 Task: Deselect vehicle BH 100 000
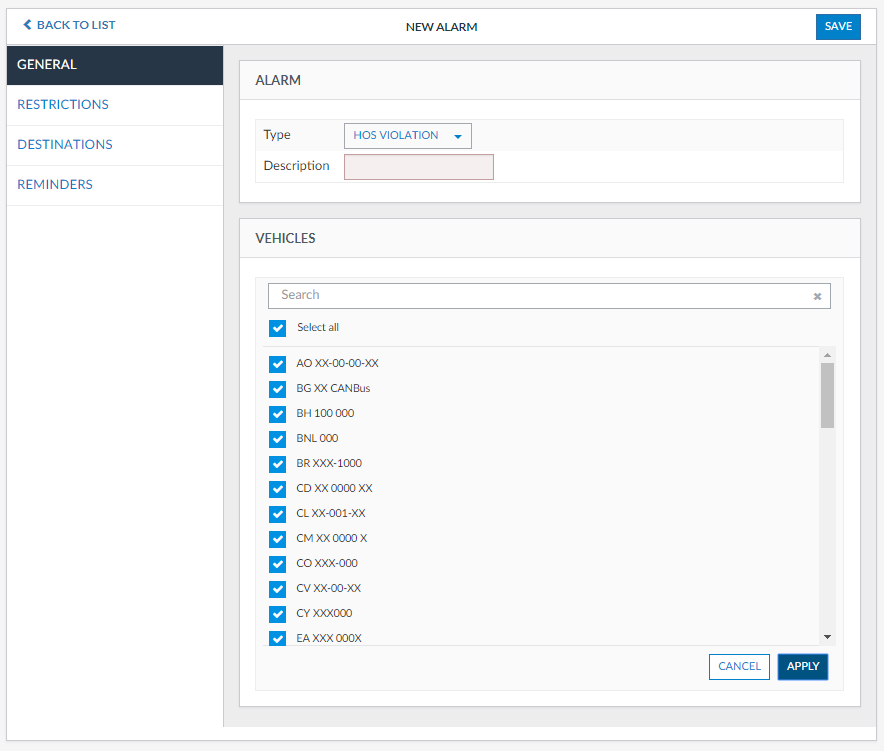point(278,414)
